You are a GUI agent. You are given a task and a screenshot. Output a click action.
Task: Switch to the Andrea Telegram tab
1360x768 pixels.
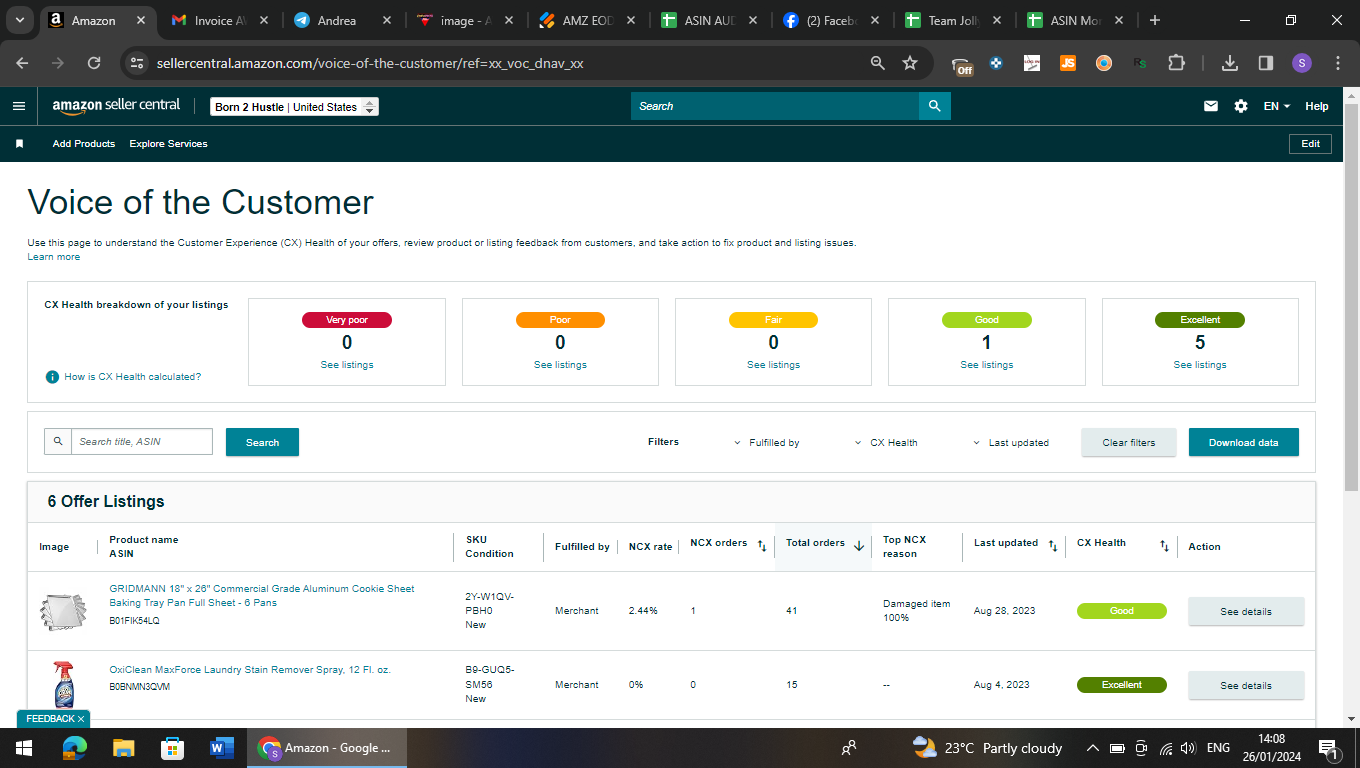point(343,20)
